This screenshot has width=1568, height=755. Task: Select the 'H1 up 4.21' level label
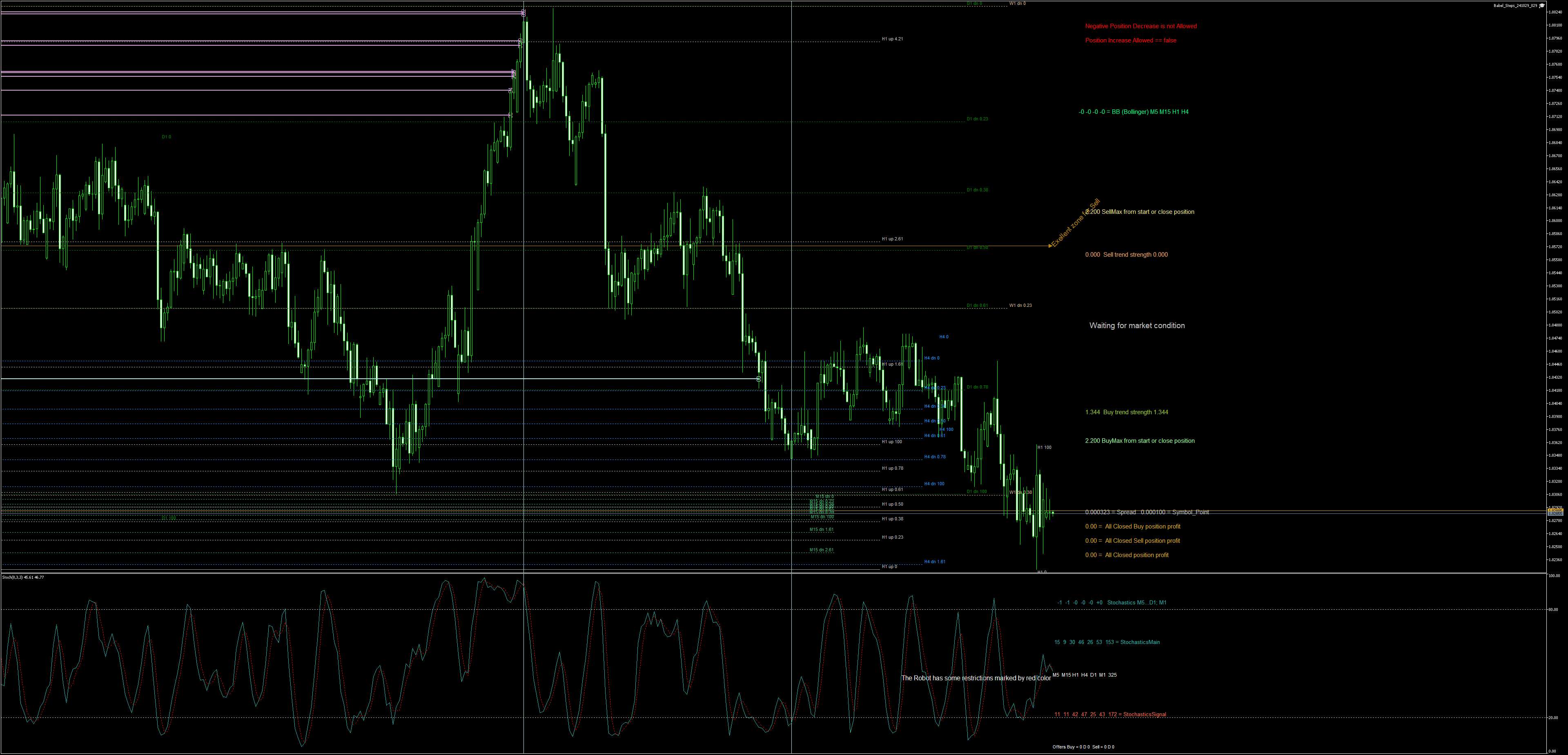[x=892, y=39]
